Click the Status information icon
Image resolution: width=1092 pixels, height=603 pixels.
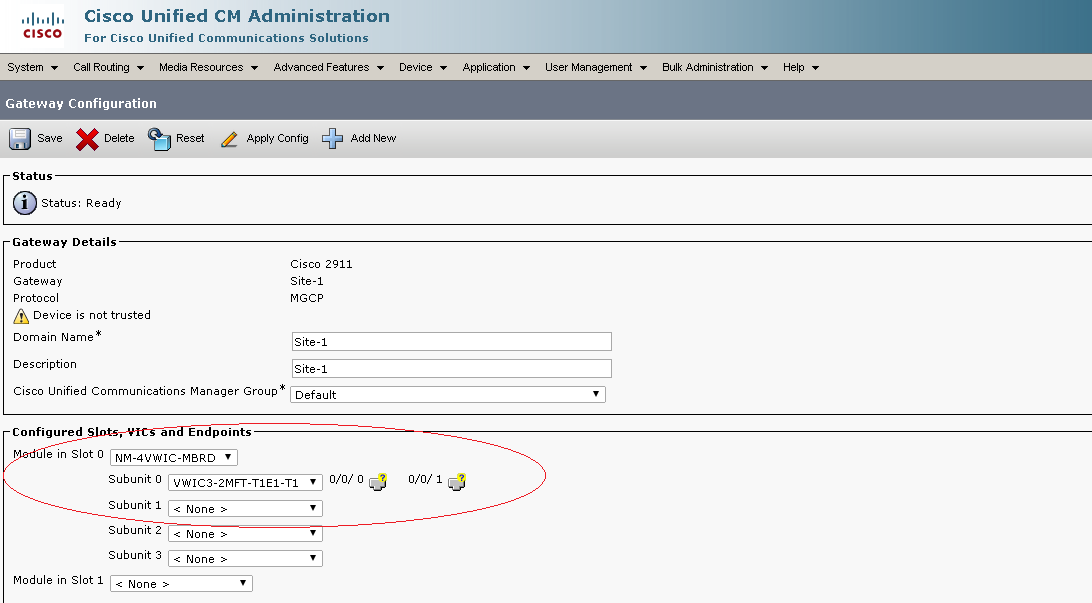coord(24,203)
